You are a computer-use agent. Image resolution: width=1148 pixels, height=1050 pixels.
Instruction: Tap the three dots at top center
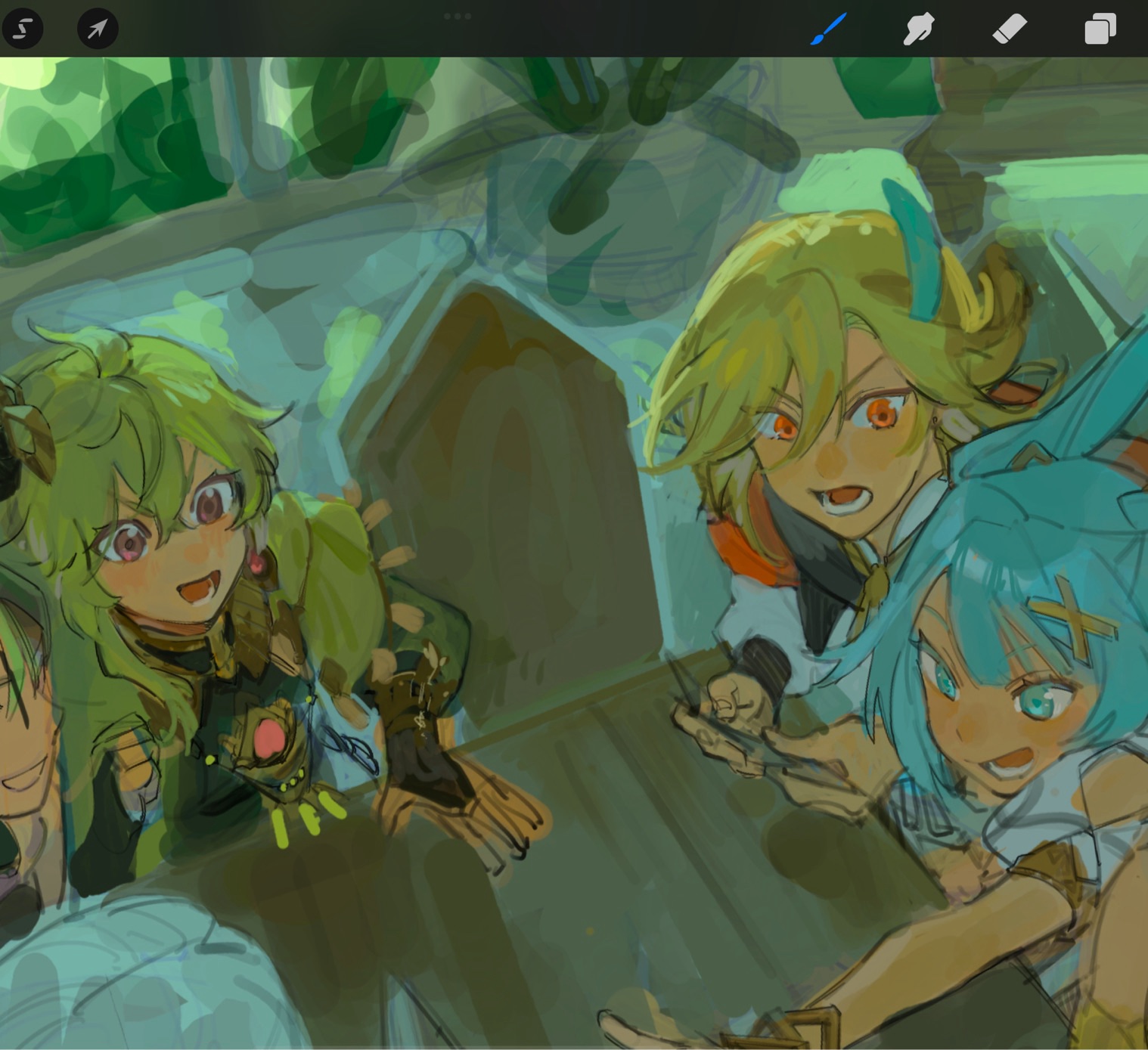pos(458,16)
